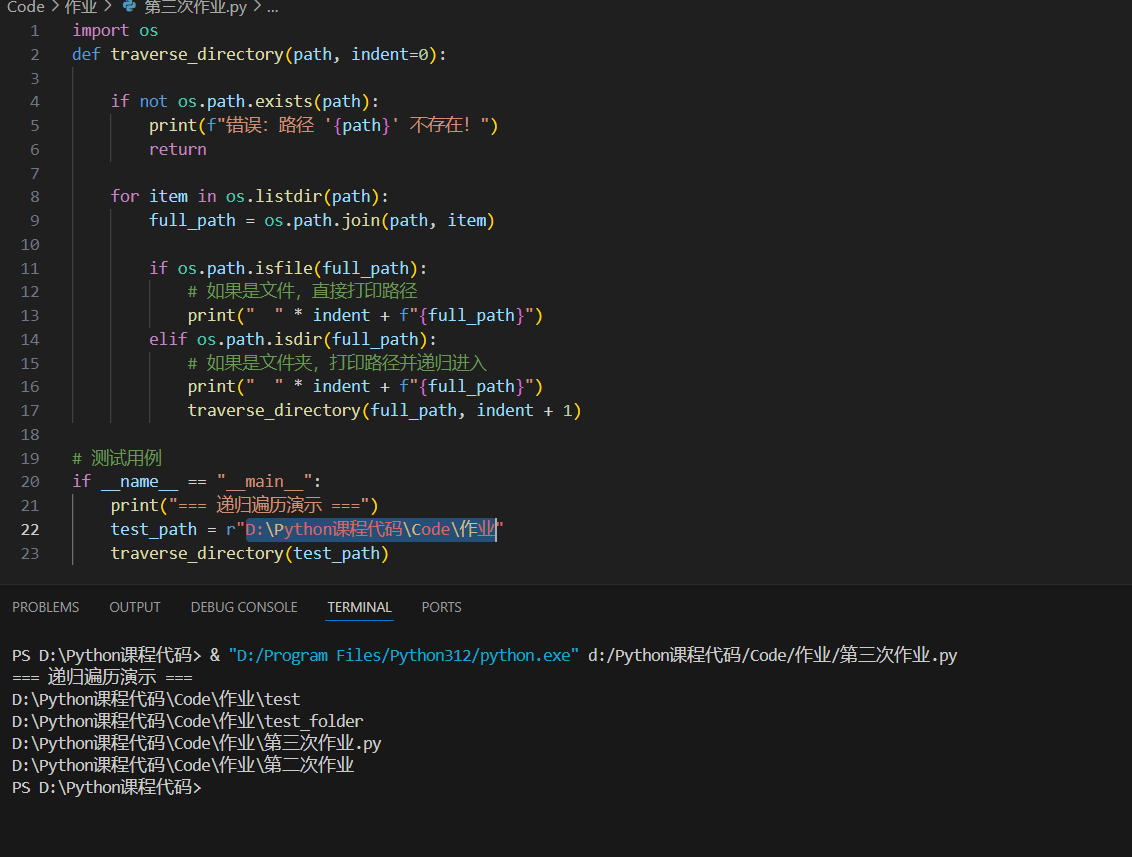1132x857 pixels.
Task: Click line number 1 in the gutter
Action: [x=35, y=31]
